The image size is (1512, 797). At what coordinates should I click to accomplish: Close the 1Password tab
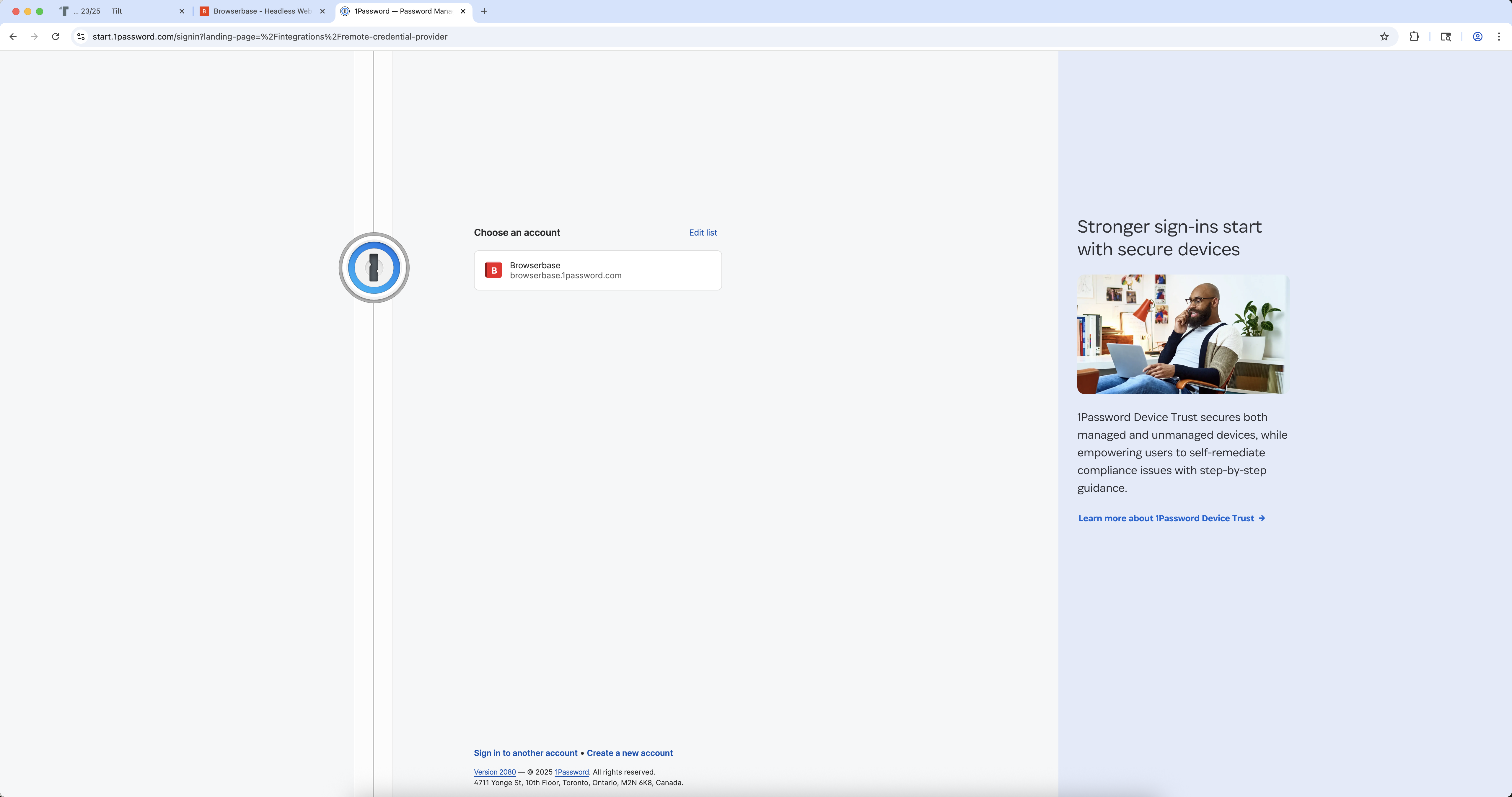tap(463, 11)
